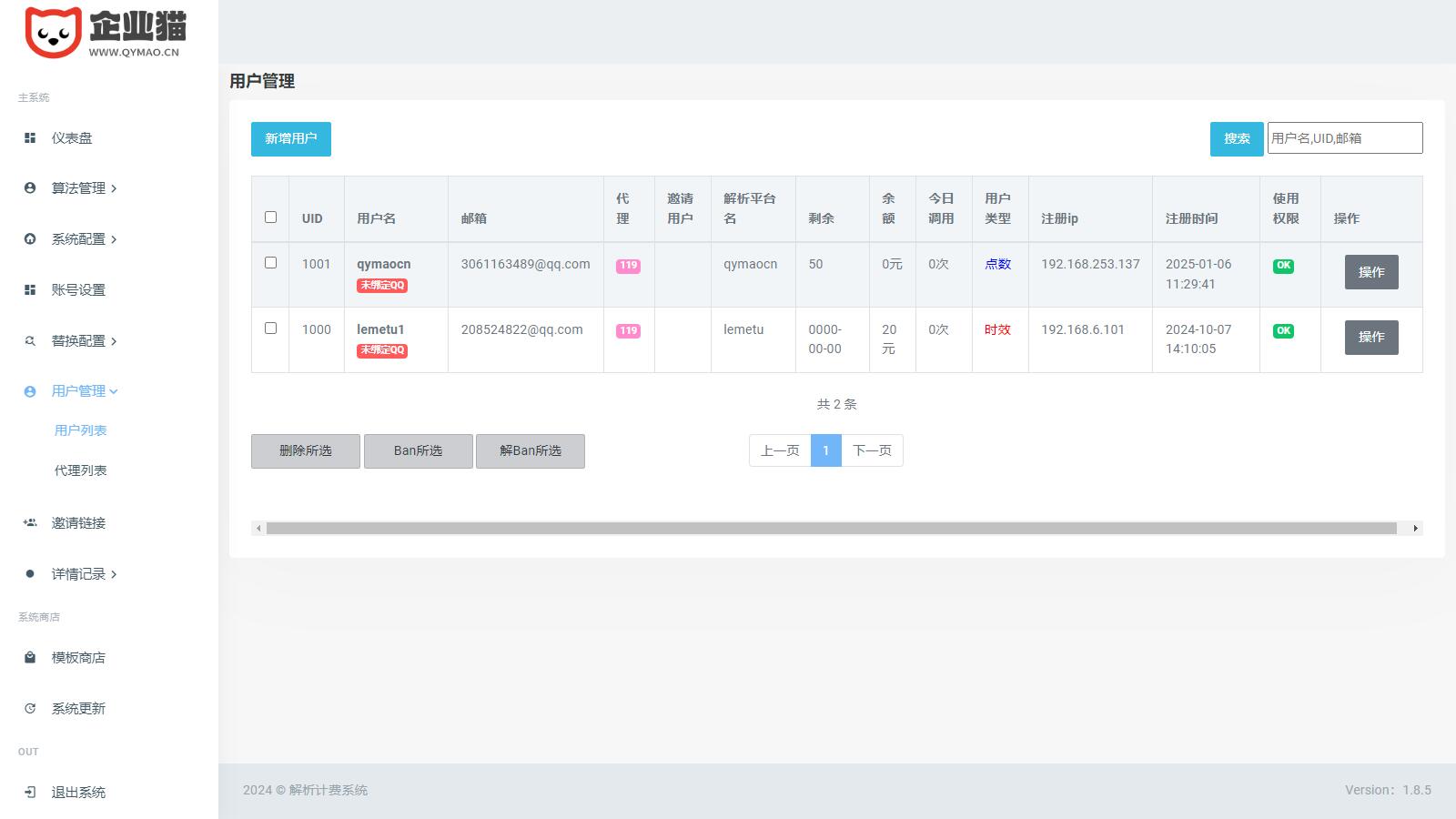Viewport: 1456px width, 819px height.
Task: Click the 模板商店 shop bag icon
Action: 30,658
